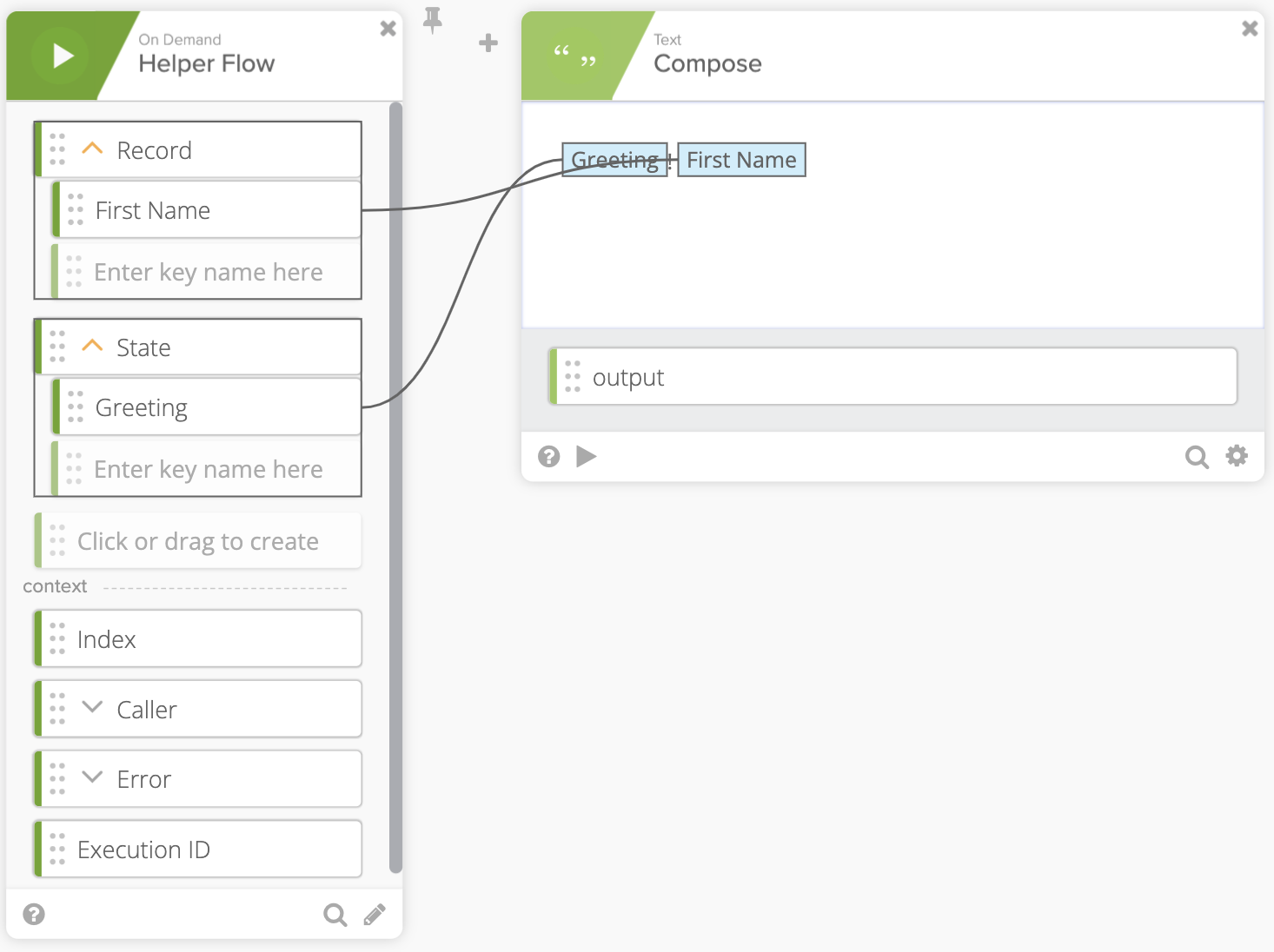Click the Helper Flow green play icon
This screenshot has width=1274, height=952.
pos(60,56)
